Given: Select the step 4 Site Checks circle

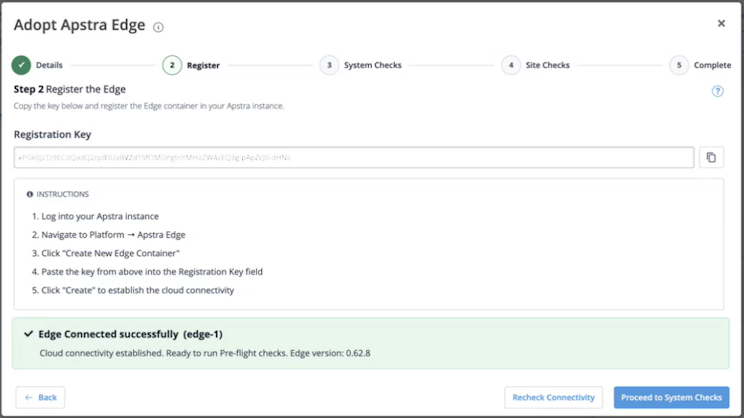Looking at the screenshot, I should click(511, 65).
